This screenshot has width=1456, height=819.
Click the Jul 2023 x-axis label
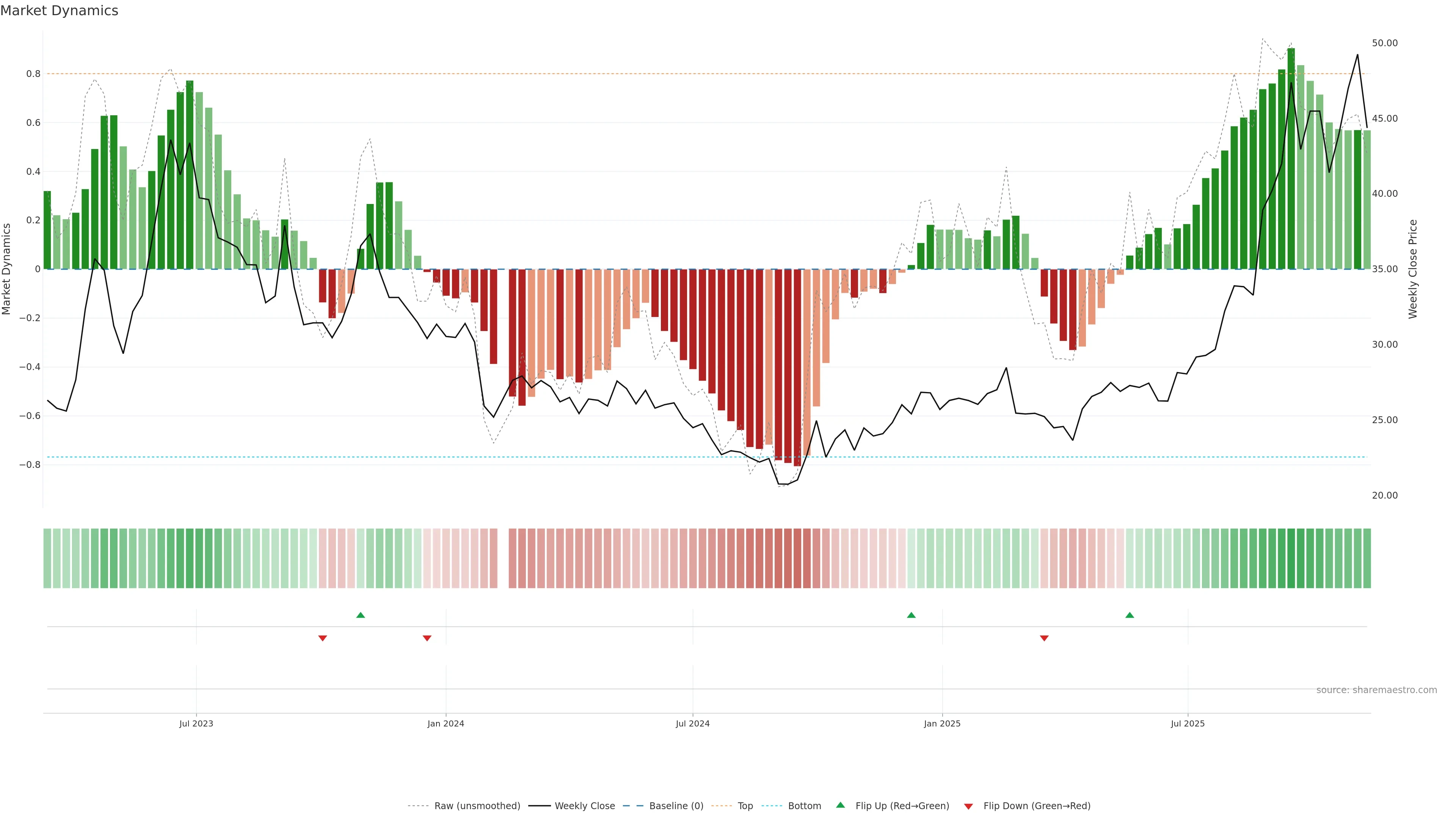tap(196, 723)
